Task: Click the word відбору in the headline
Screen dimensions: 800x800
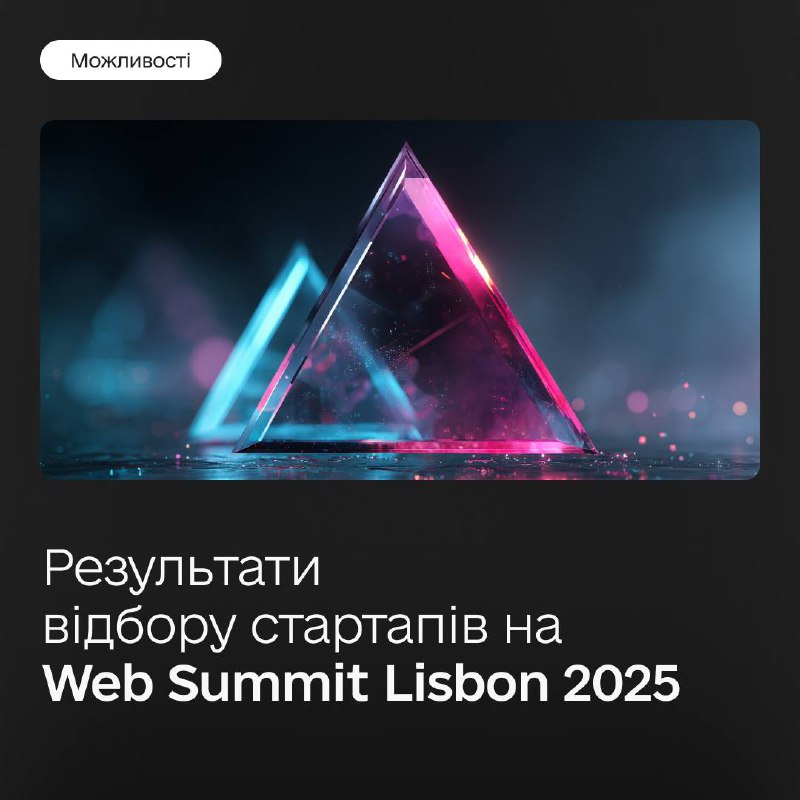Action: [139, 628]
